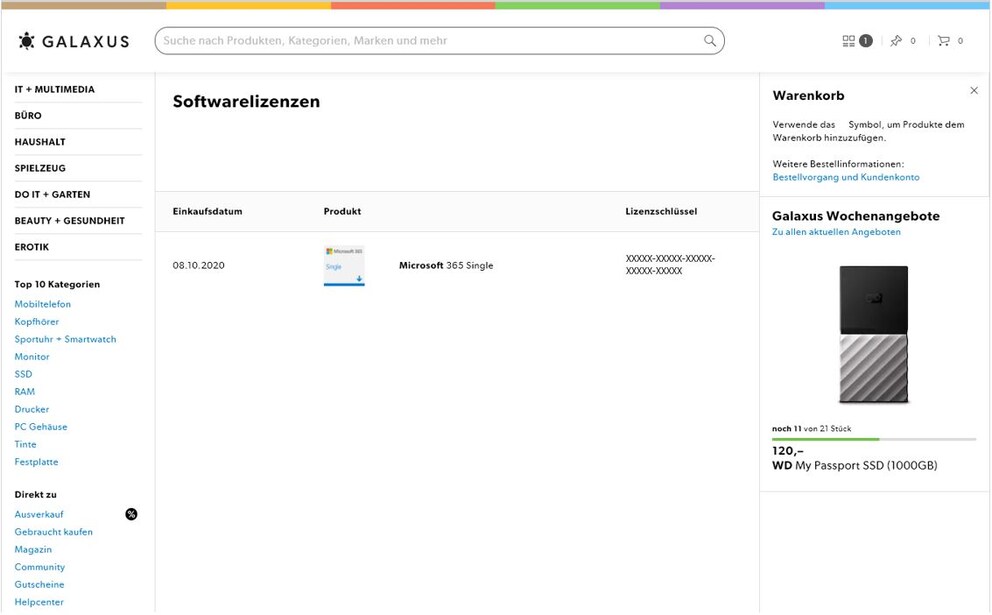992x615 pixels.
Task: Go to Sportuhr + Smartwatch category
Action: click(65, 339)
